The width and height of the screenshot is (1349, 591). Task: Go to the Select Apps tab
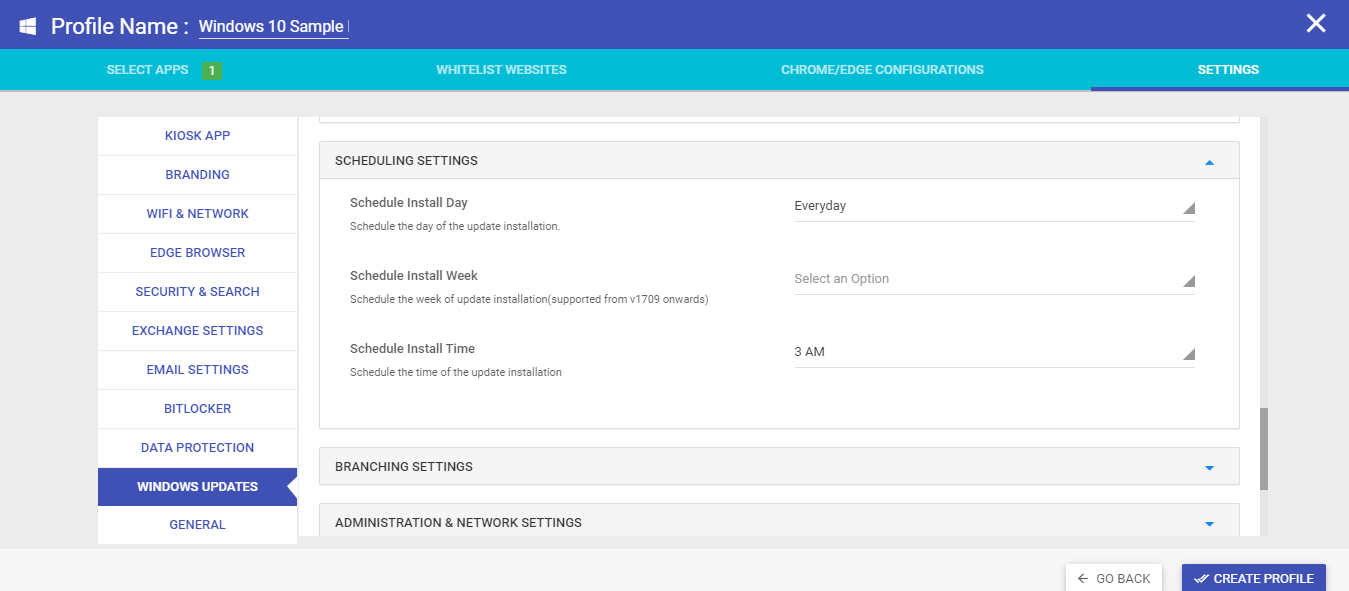click(x=147, y=70)
